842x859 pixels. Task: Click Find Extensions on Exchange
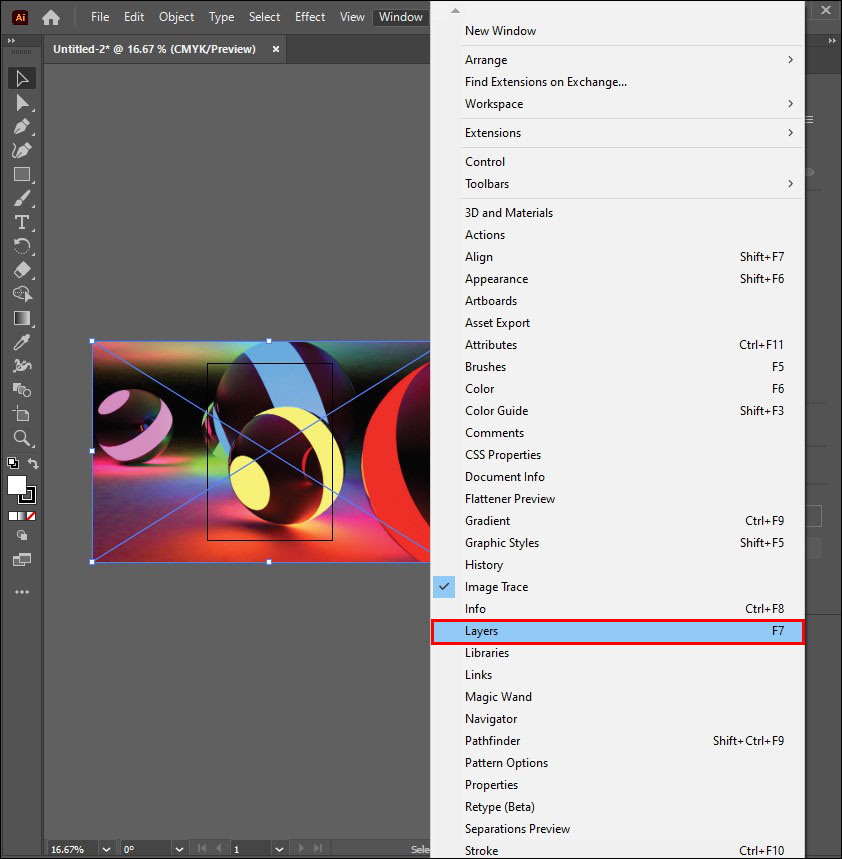(x=545, y=82)
